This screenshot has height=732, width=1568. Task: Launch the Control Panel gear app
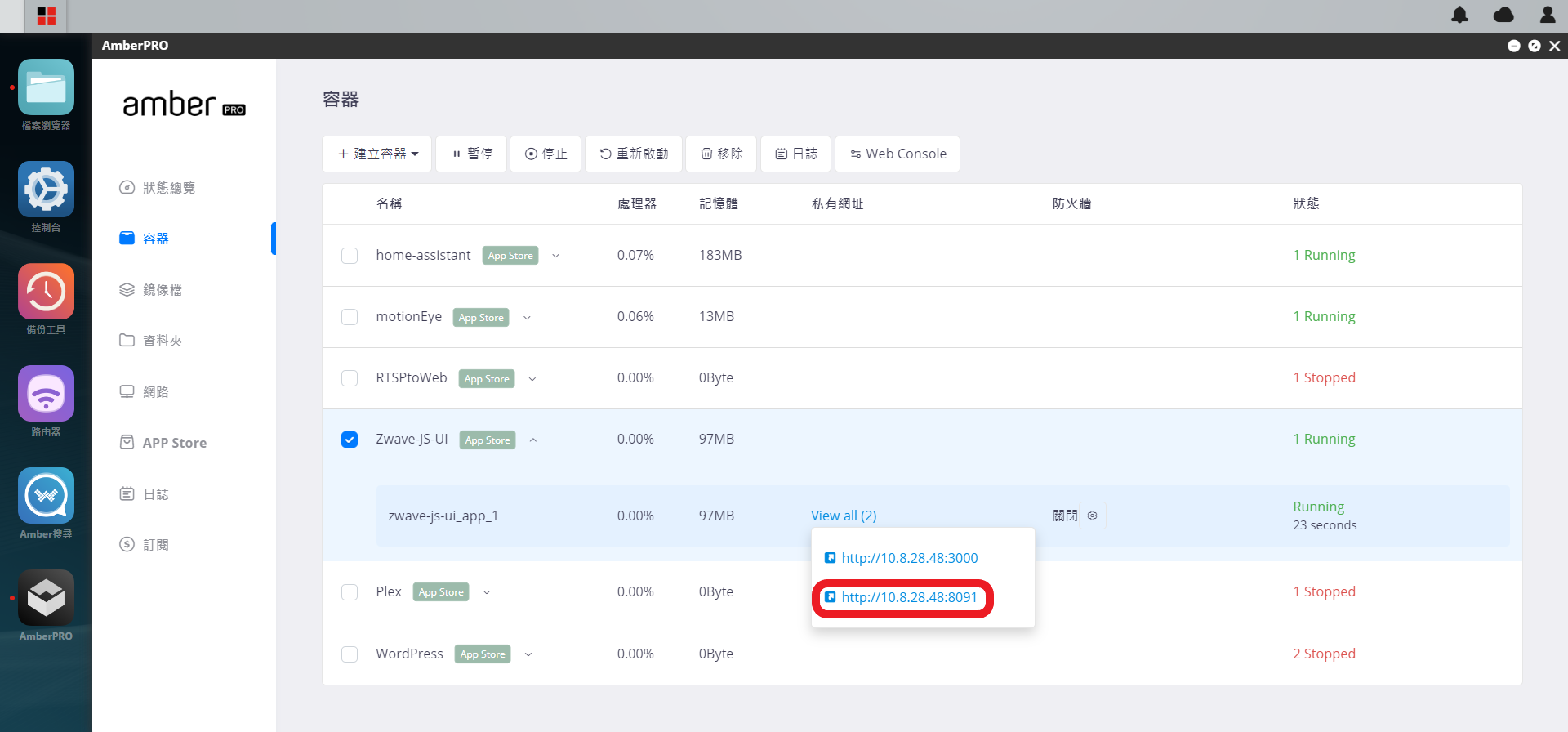click(x=46, y=190)
